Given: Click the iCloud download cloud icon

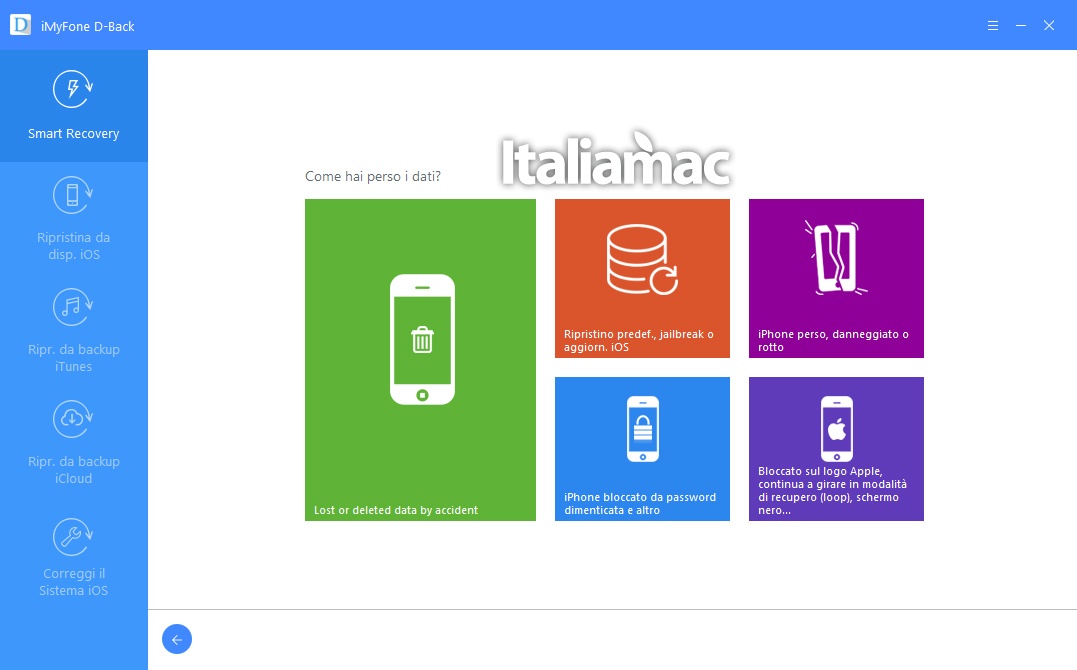Looking at the screenshot, I should (73, 419).
